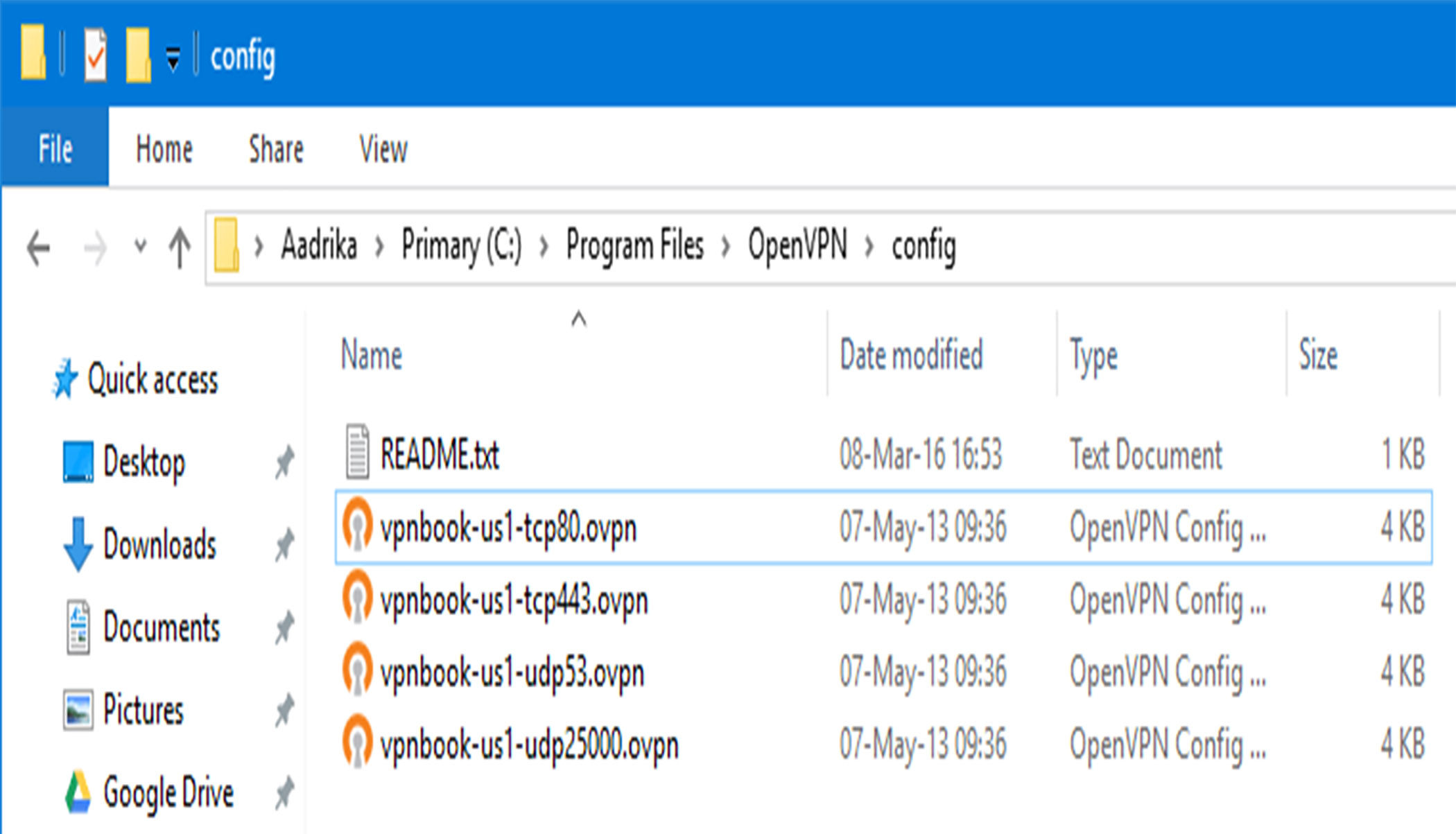The image size is (1456, 834).
Task: Sort files by Date modified column
Action: point(912,355)
